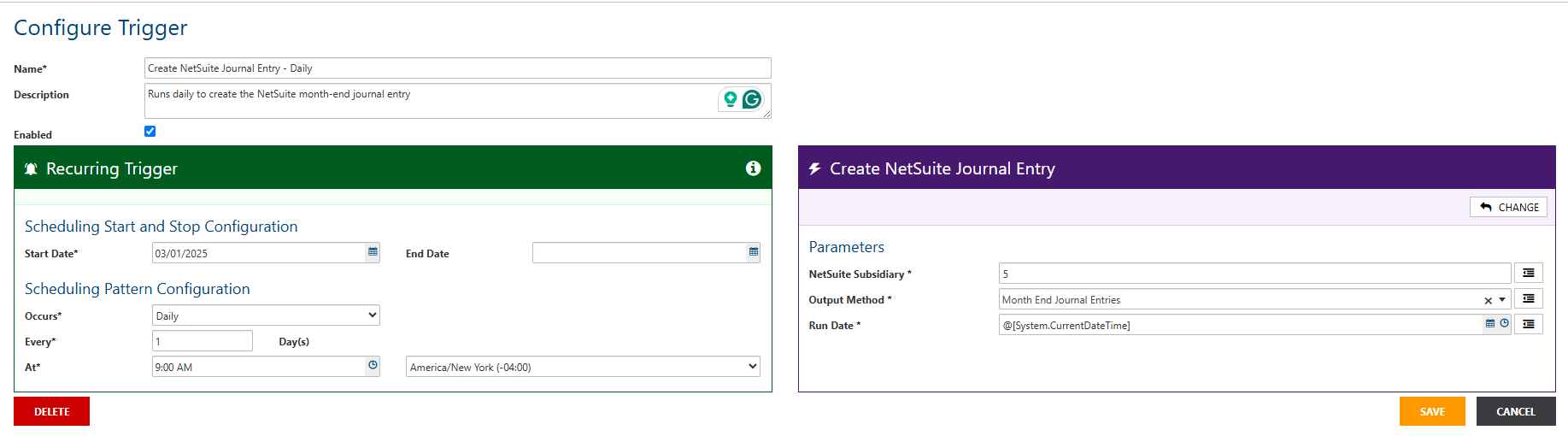Click the Configure Trigger page title
Image resolution: width=1568 pixels, height=436 pixels.
point(101,28)
